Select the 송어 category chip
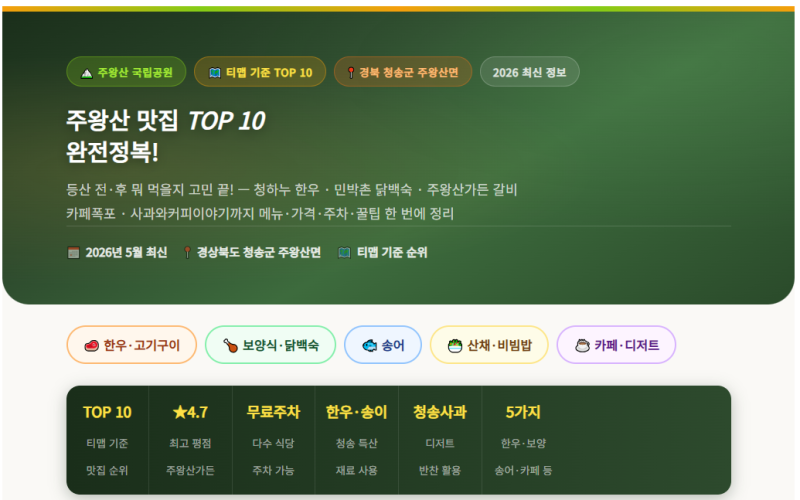The width and height of the screenshot is (800, 500). coord(383,345)
